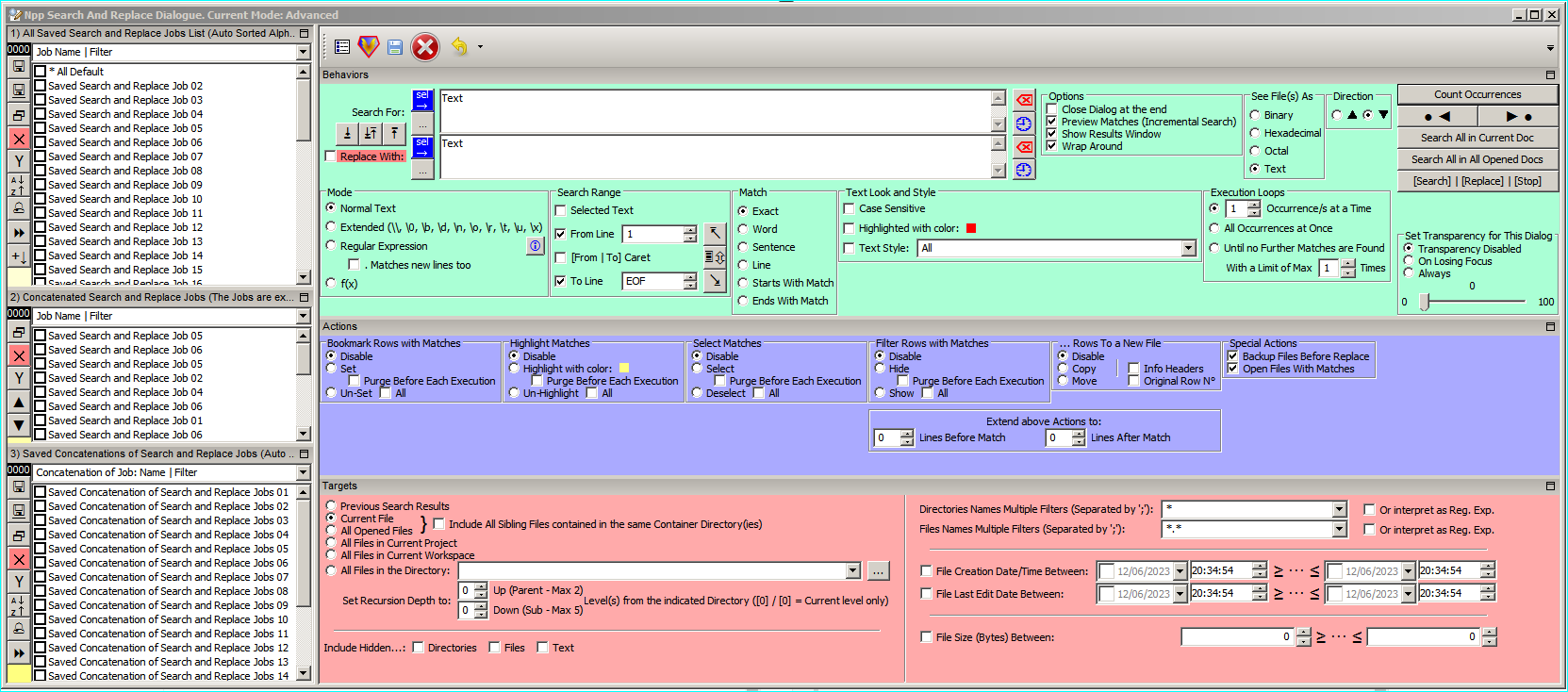Check Saved Search and Replace Job 07 in list 1

point(40,157)
